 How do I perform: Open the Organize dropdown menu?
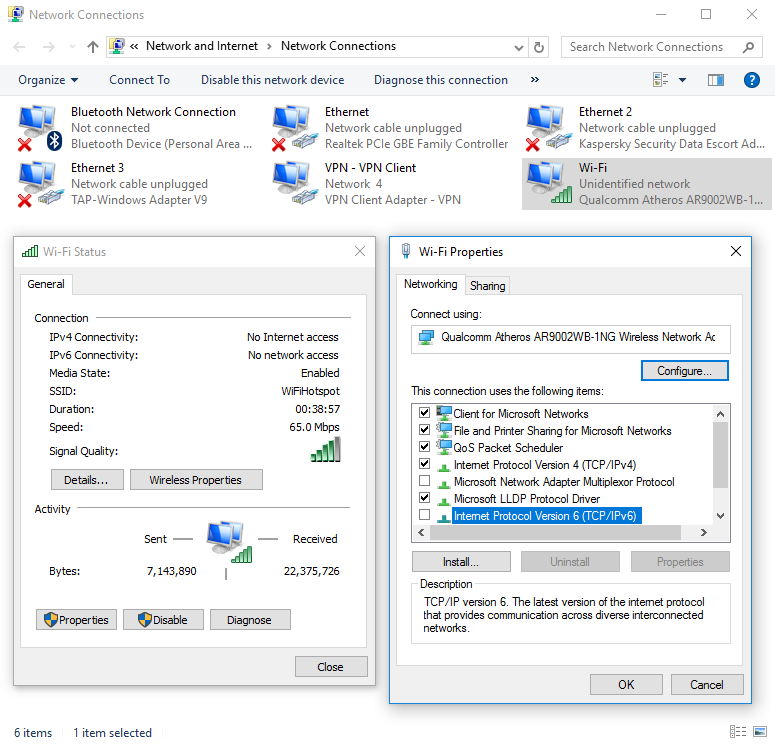click(48, 80)
